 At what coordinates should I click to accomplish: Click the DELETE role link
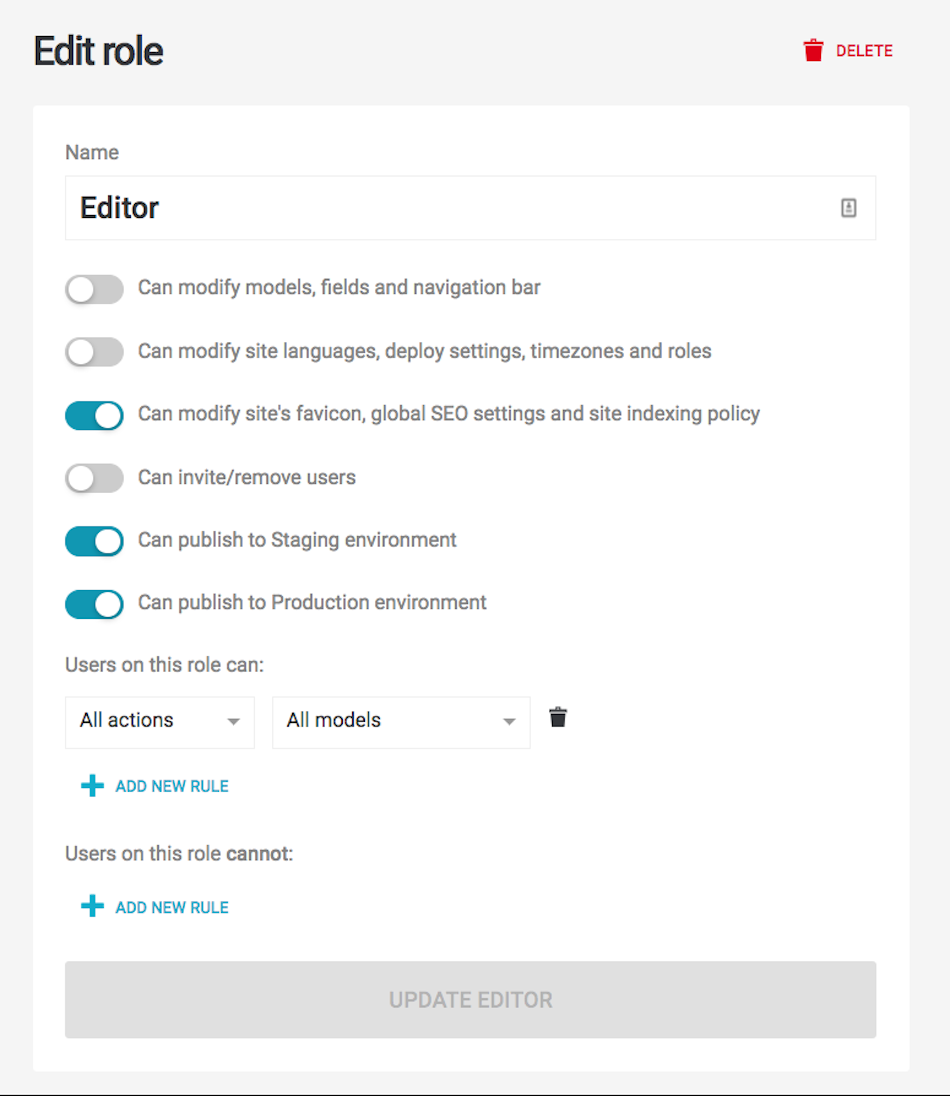pyautogui.click(x=864, y=51)
